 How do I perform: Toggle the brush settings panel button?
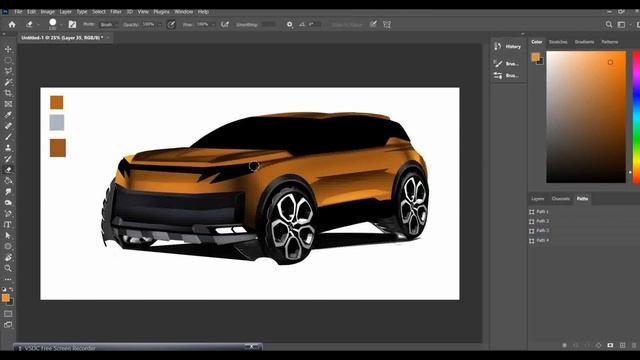tap(72, 24)
